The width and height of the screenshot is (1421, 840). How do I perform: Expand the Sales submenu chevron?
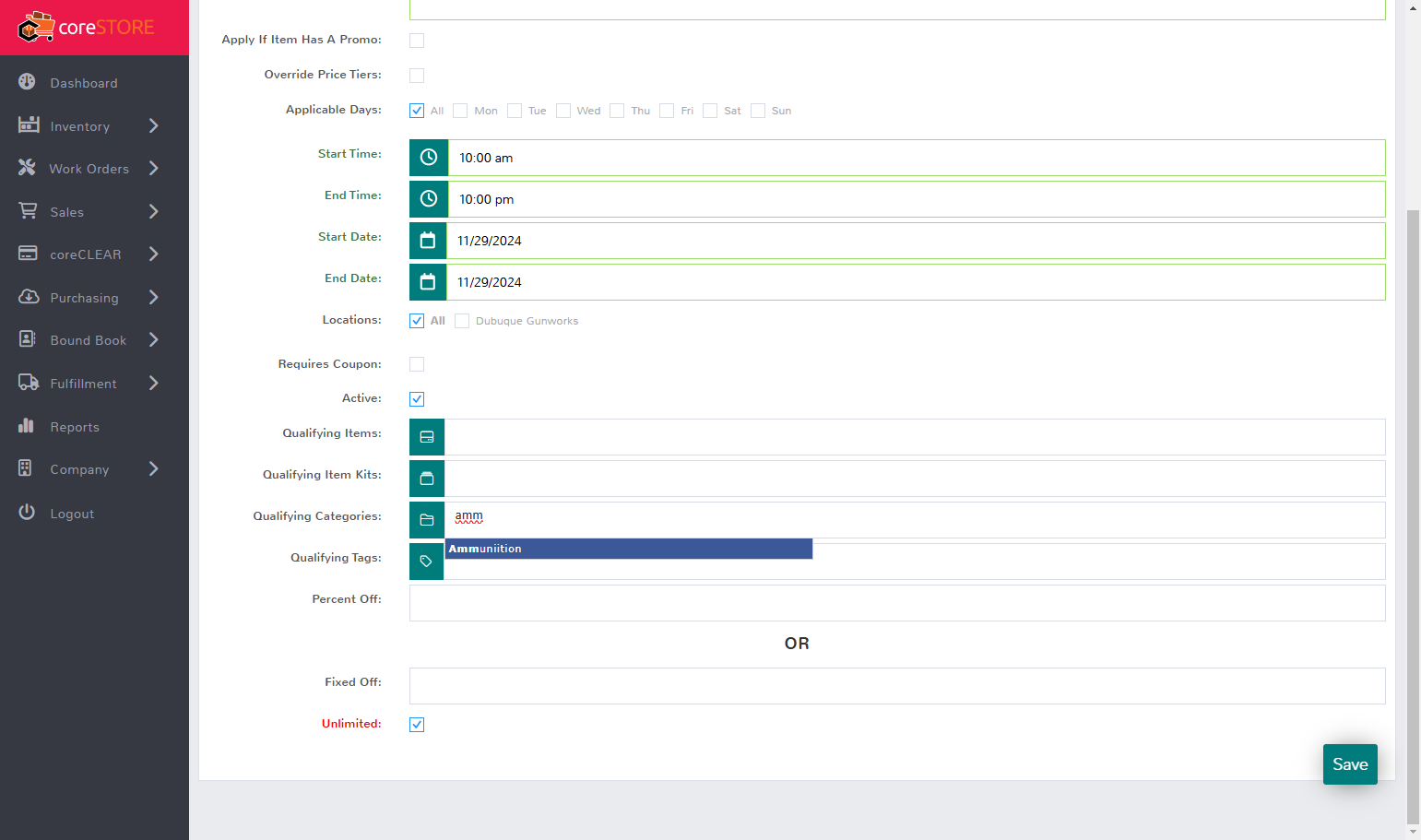coord(154,211)
